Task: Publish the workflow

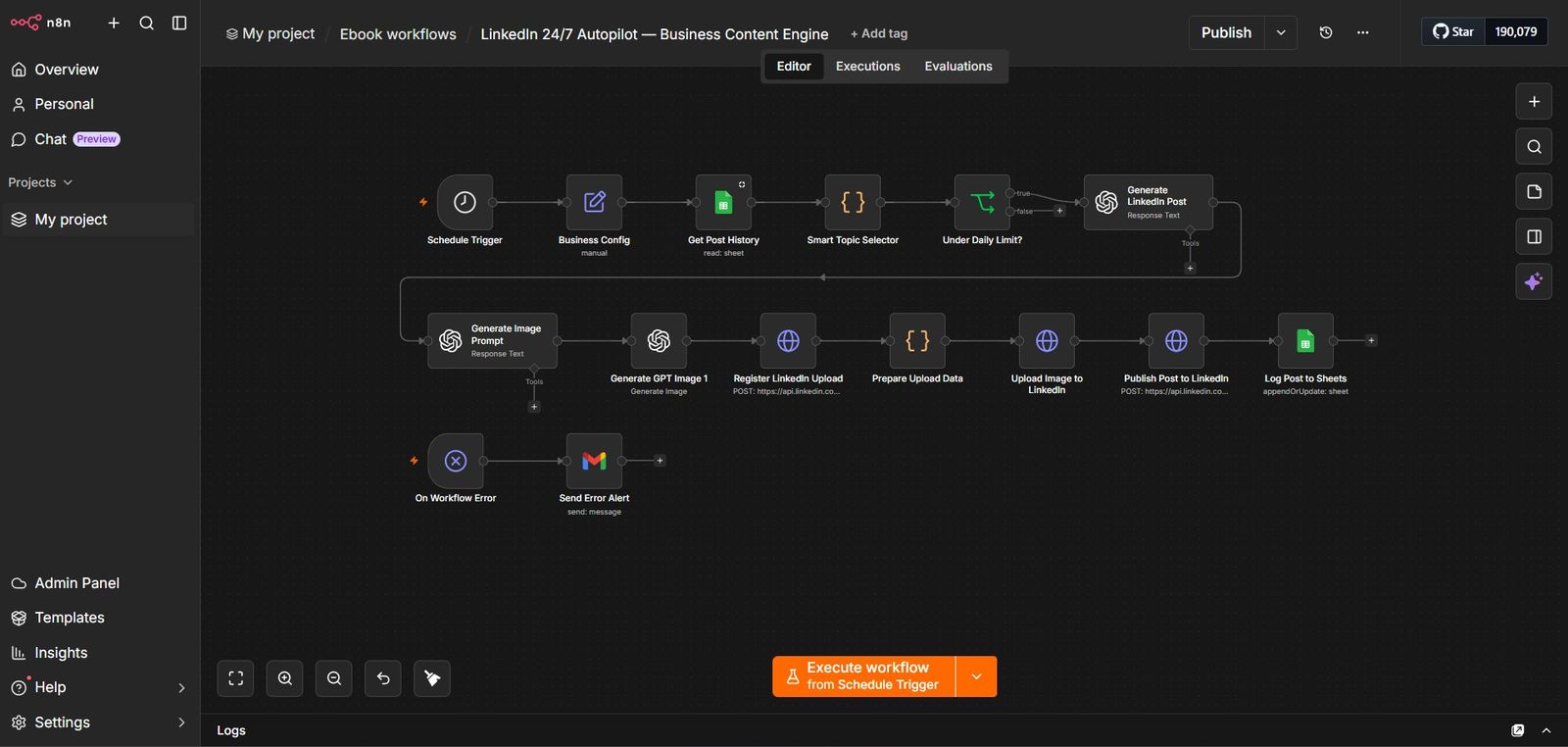Action: pyautogui.click(x=1226, y=32)
